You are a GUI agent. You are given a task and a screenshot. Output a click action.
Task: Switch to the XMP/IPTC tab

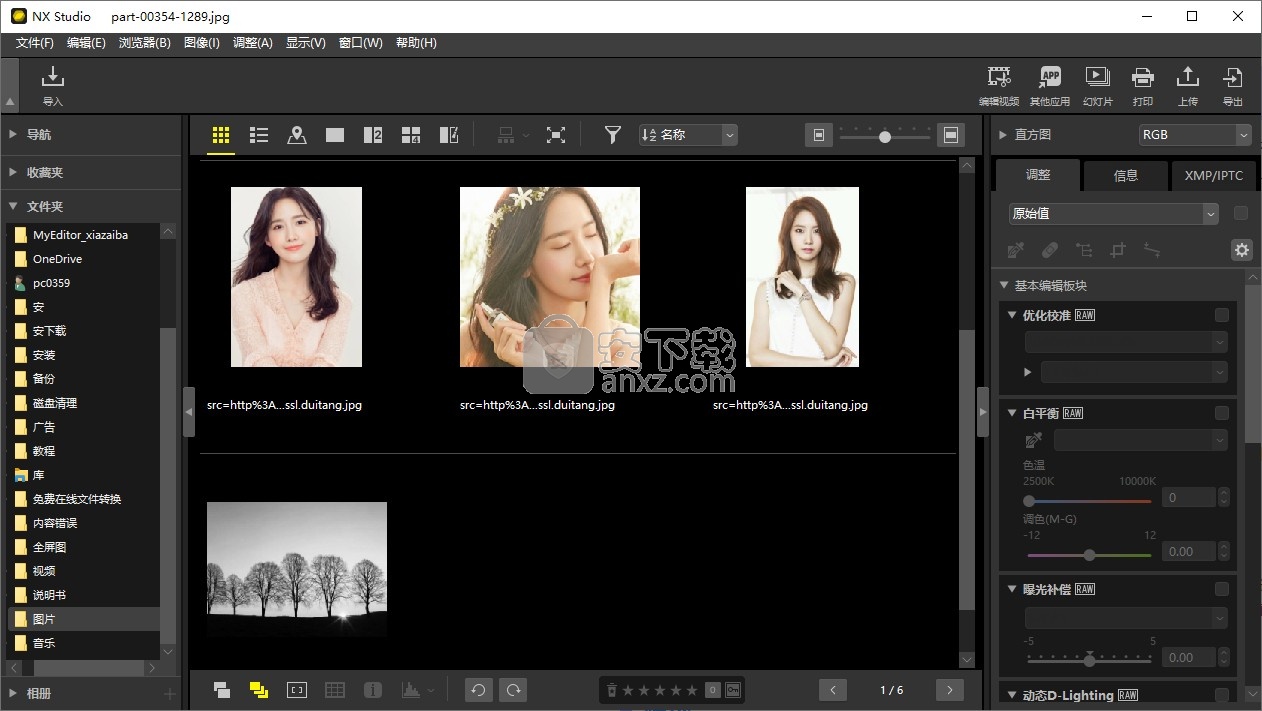coord(1214,175)
